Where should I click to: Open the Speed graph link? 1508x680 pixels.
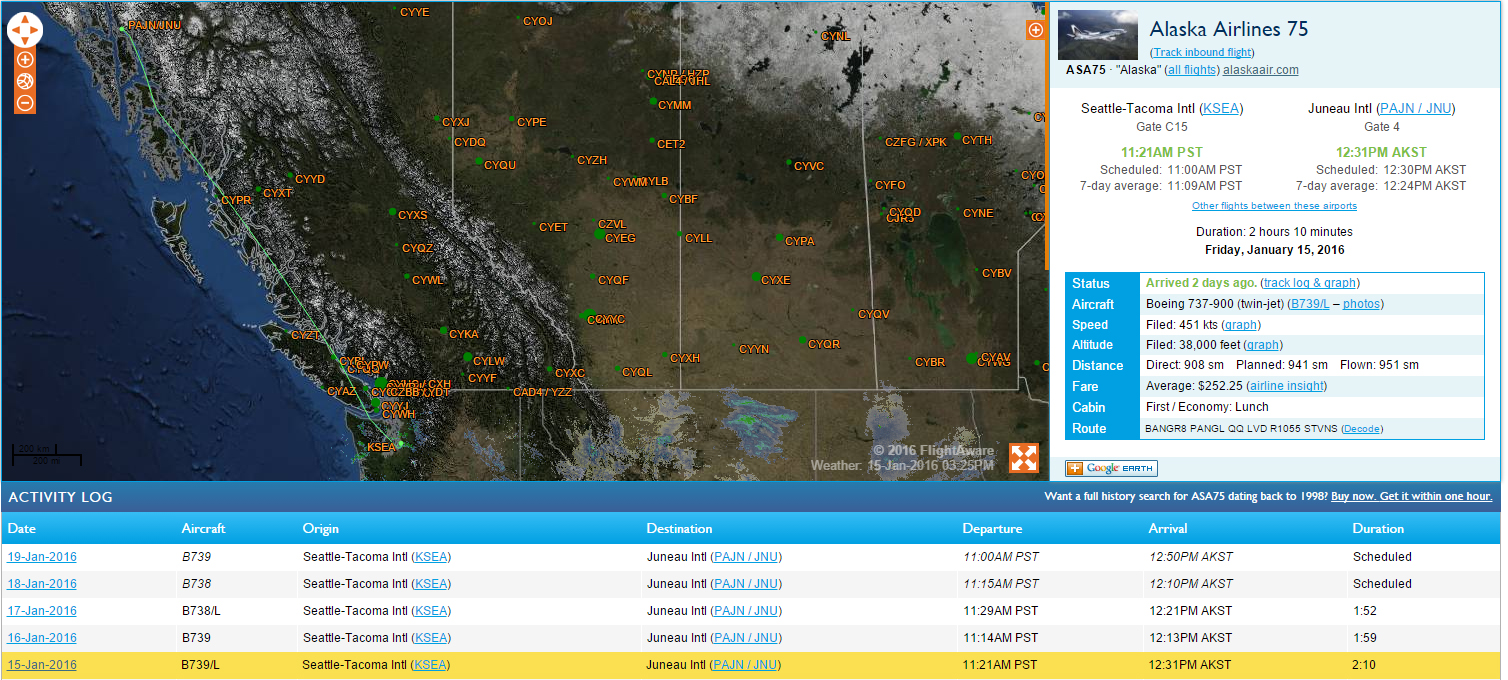(1241, 325)
